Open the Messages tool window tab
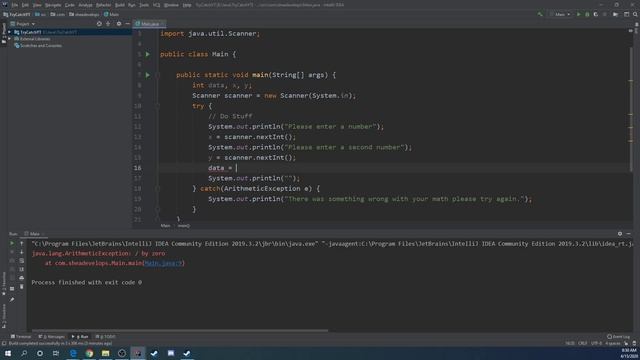640x360 pixels. coord(51,337)
